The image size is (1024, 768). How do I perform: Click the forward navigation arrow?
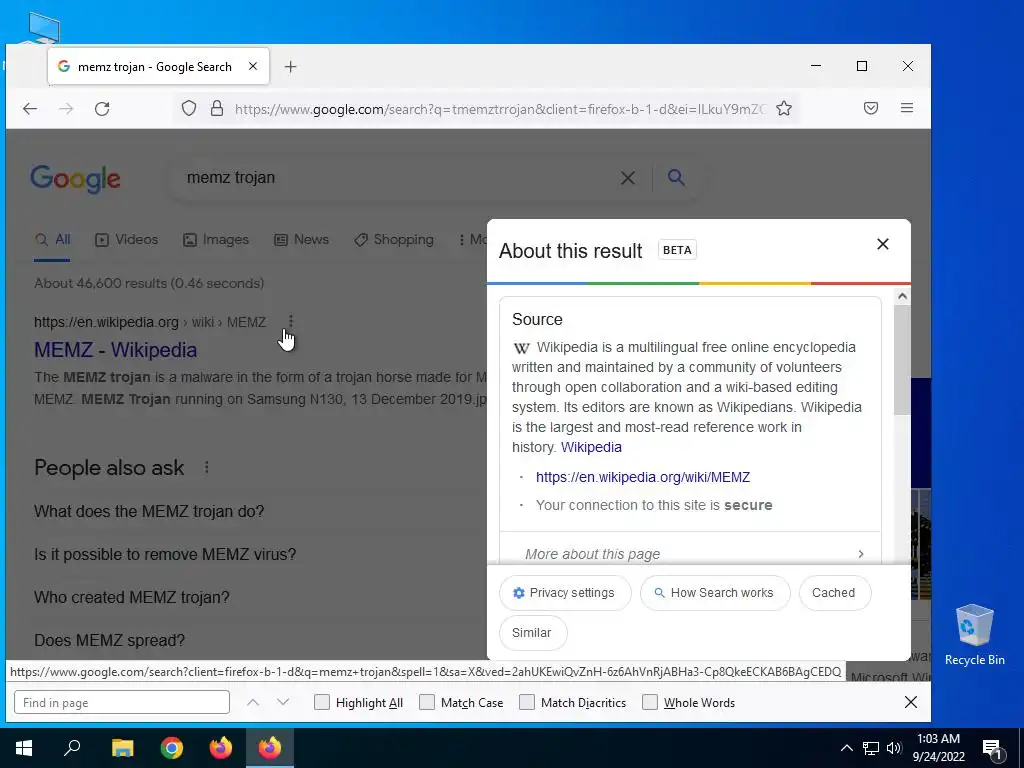pyautogui.click(x=66, y=108)
